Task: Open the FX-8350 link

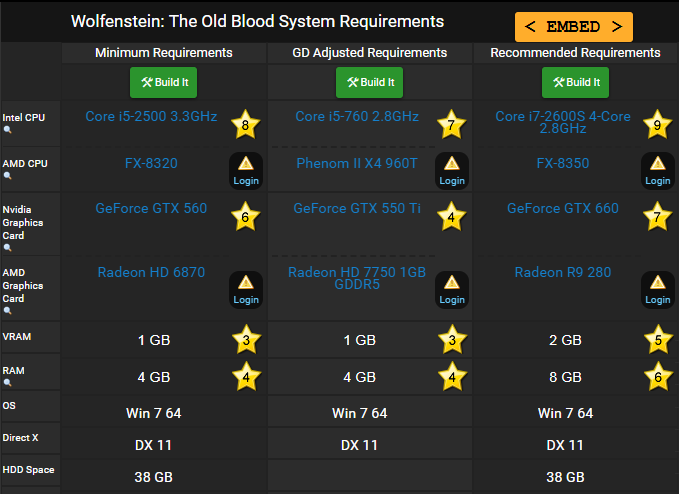Action: [563, 163]
